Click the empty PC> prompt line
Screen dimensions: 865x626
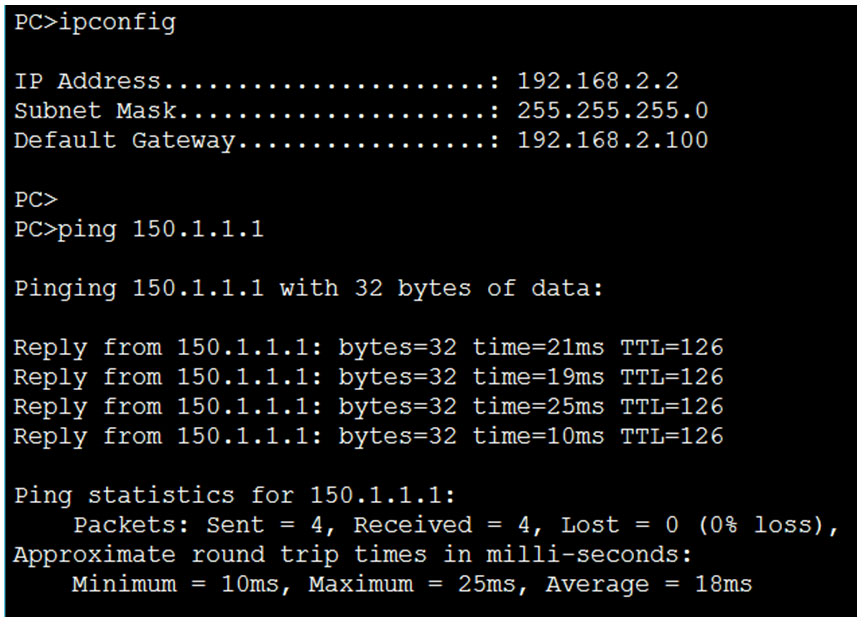(36, 200)
